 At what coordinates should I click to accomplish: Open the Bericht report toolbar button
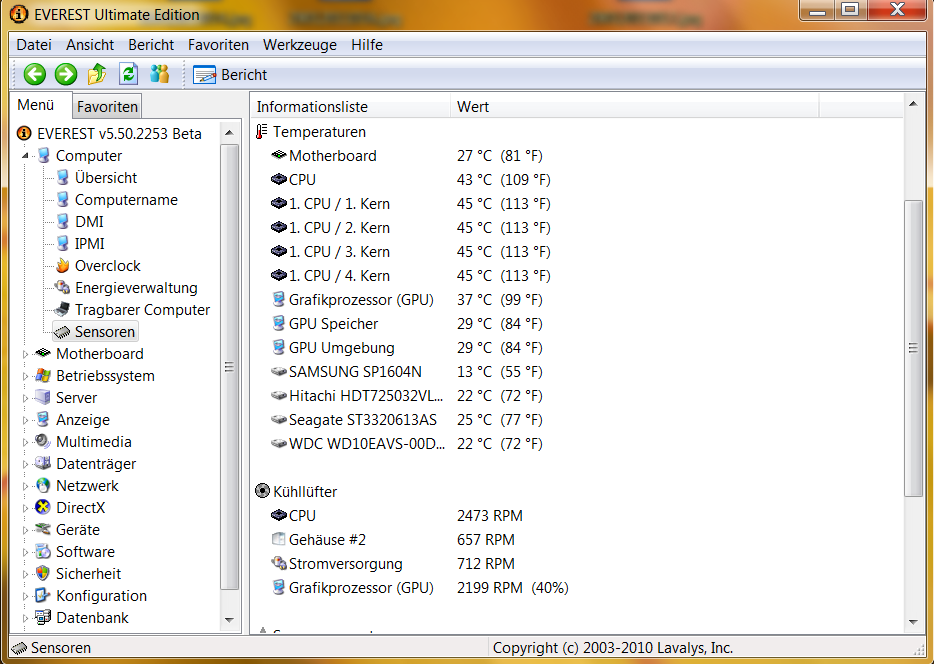[230, 75]
